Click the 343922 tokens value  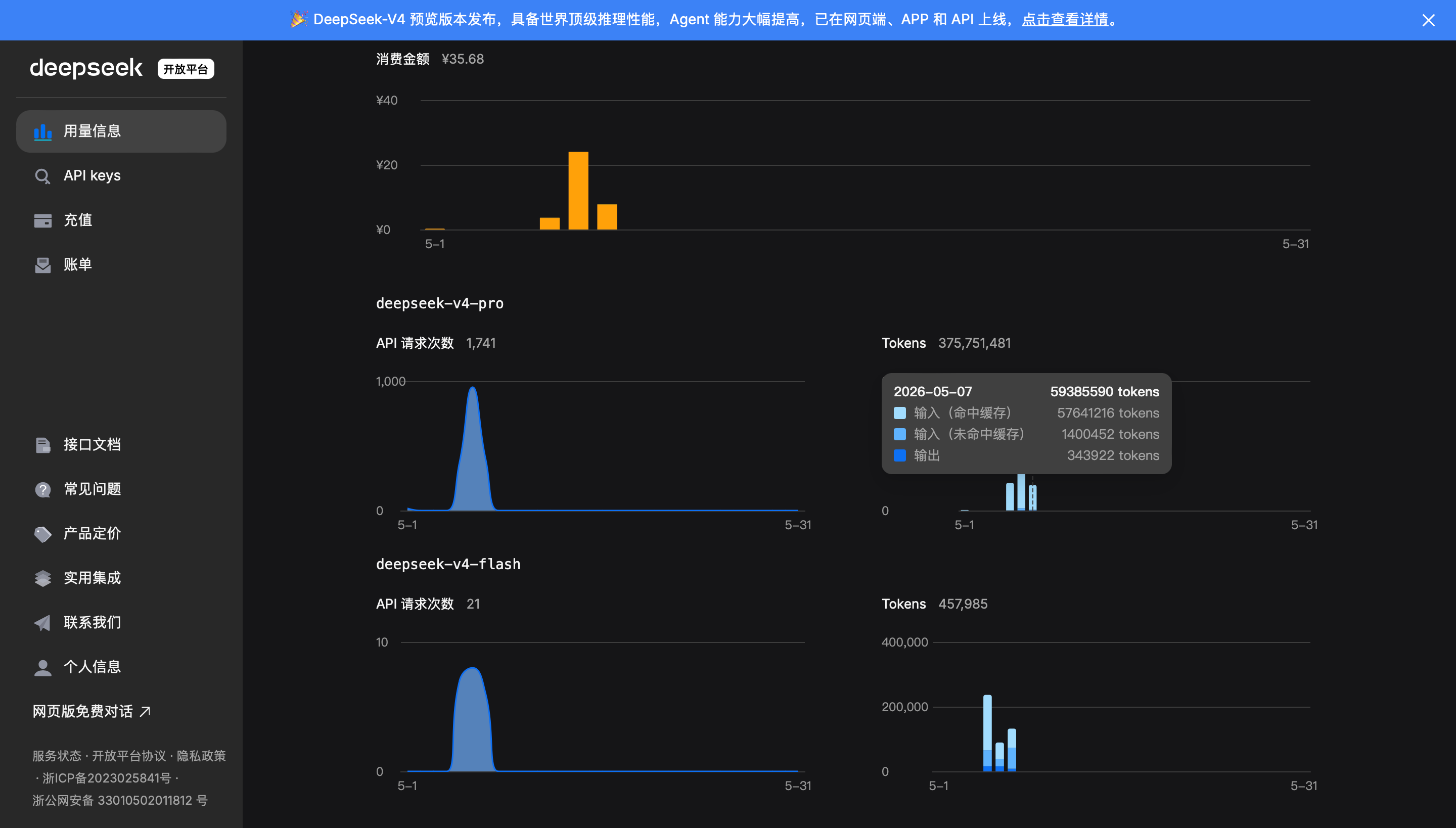coord(1113,455)
